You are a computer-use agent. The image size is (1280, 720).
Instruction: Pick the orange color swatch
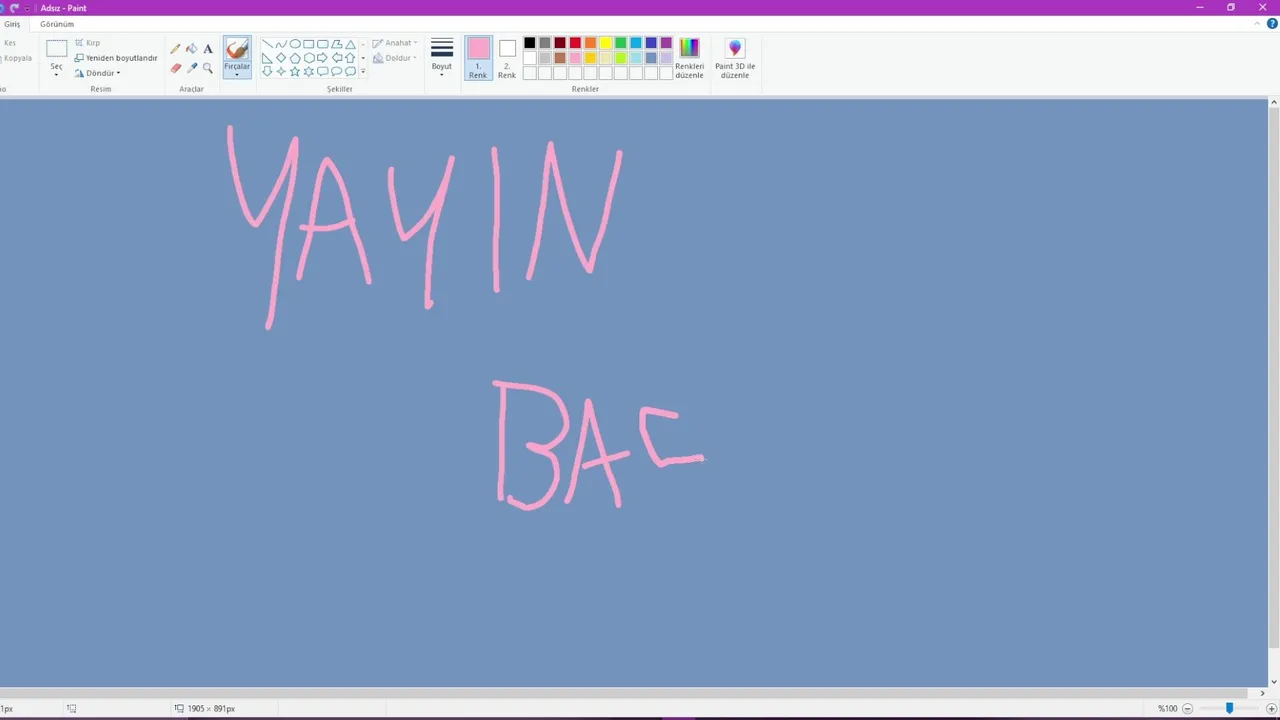pos(590,43)
